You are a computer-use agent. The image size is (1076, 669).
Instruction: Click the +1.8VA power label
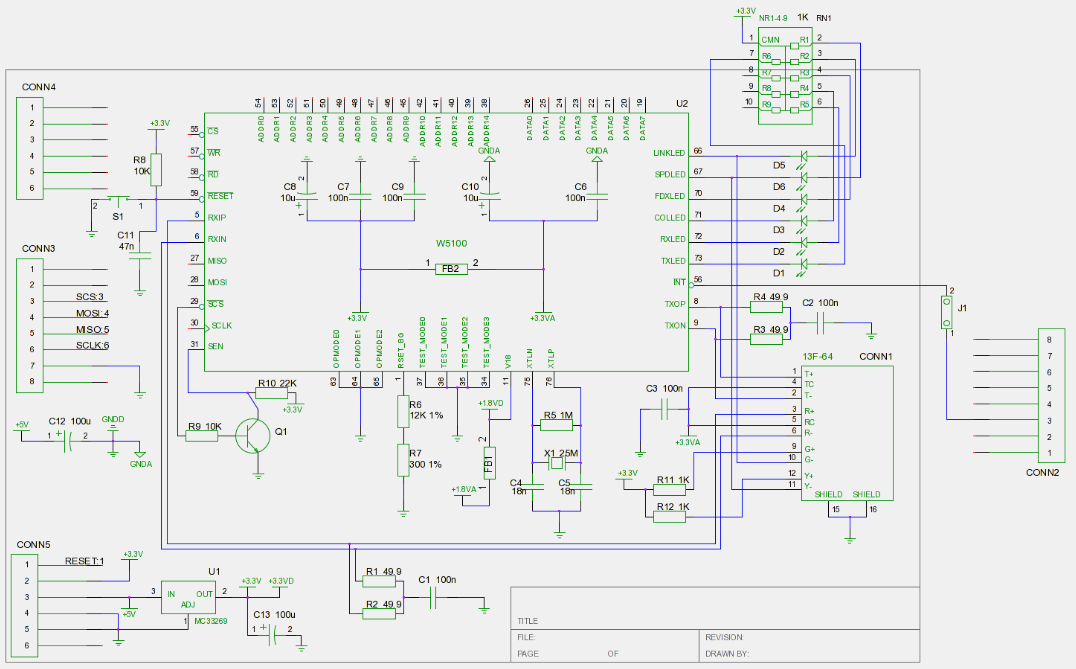click(464, 489)
